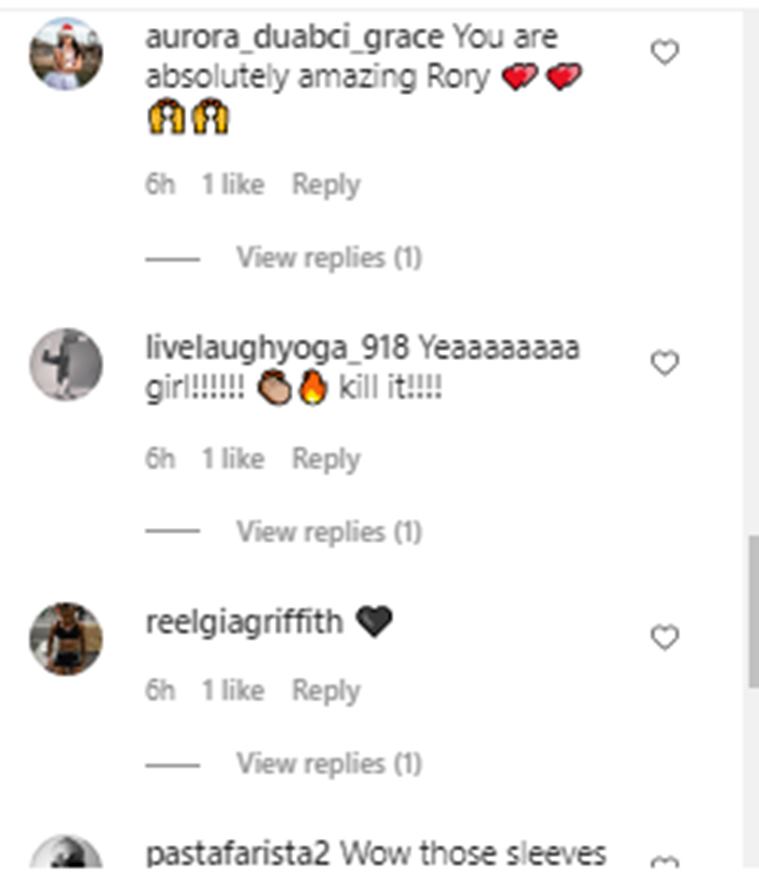Open the livelaughyoga_918 username link
Viewport: 759px width, 878px height.
coord(277,349)
